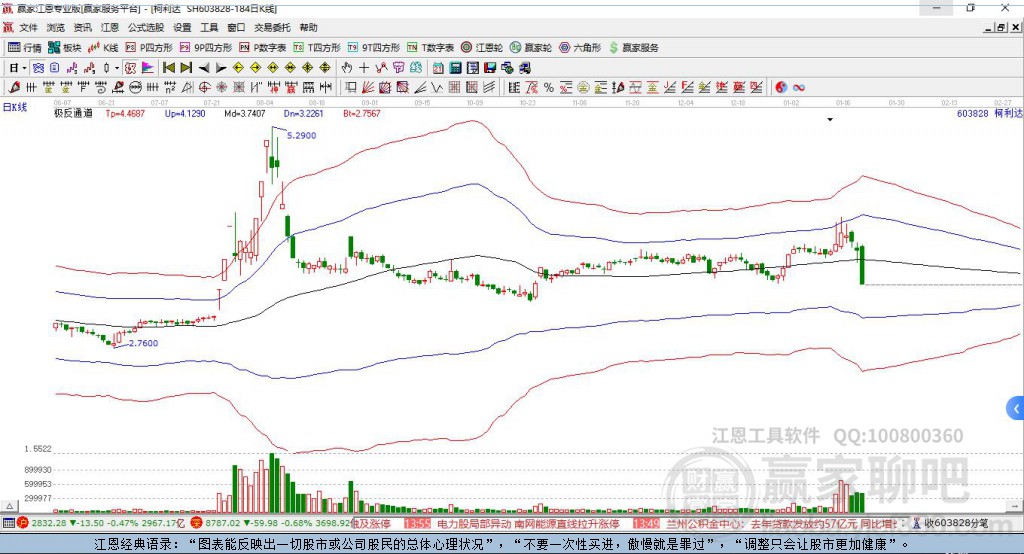Open the 浏览 menu
Image resolution: width=1024 pixels, height=554 pixels.
point(56,27)
